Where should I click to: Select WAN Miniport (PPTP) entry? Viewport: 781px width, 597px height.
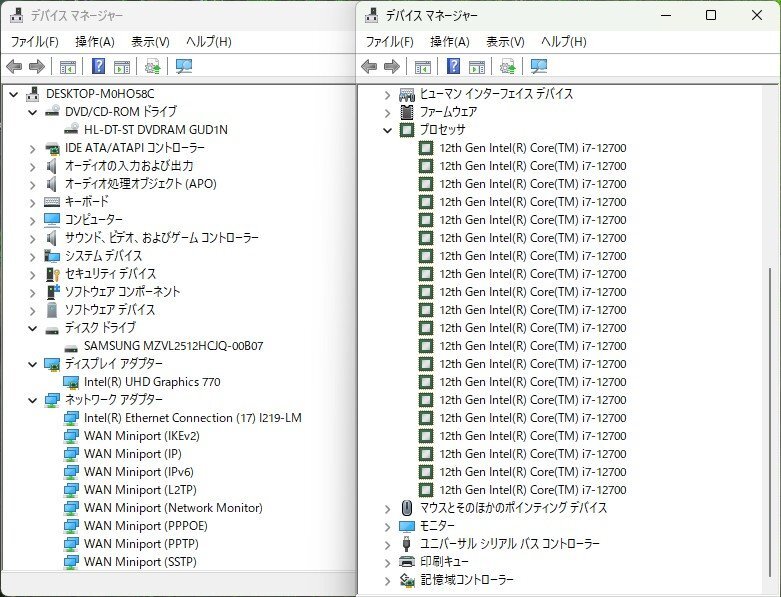[141, 544]
